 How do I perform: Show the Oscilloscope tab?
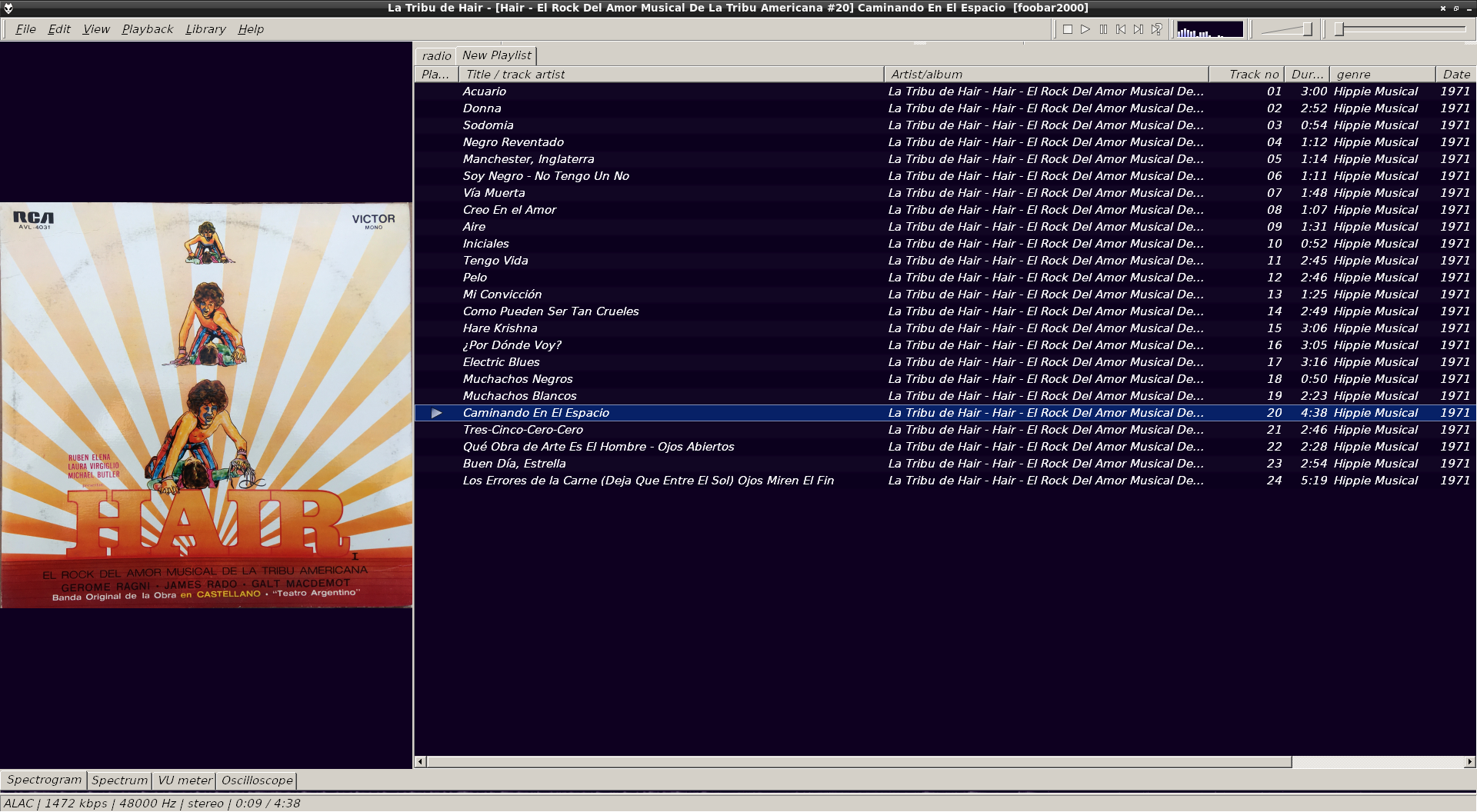(x=257, y=780)
